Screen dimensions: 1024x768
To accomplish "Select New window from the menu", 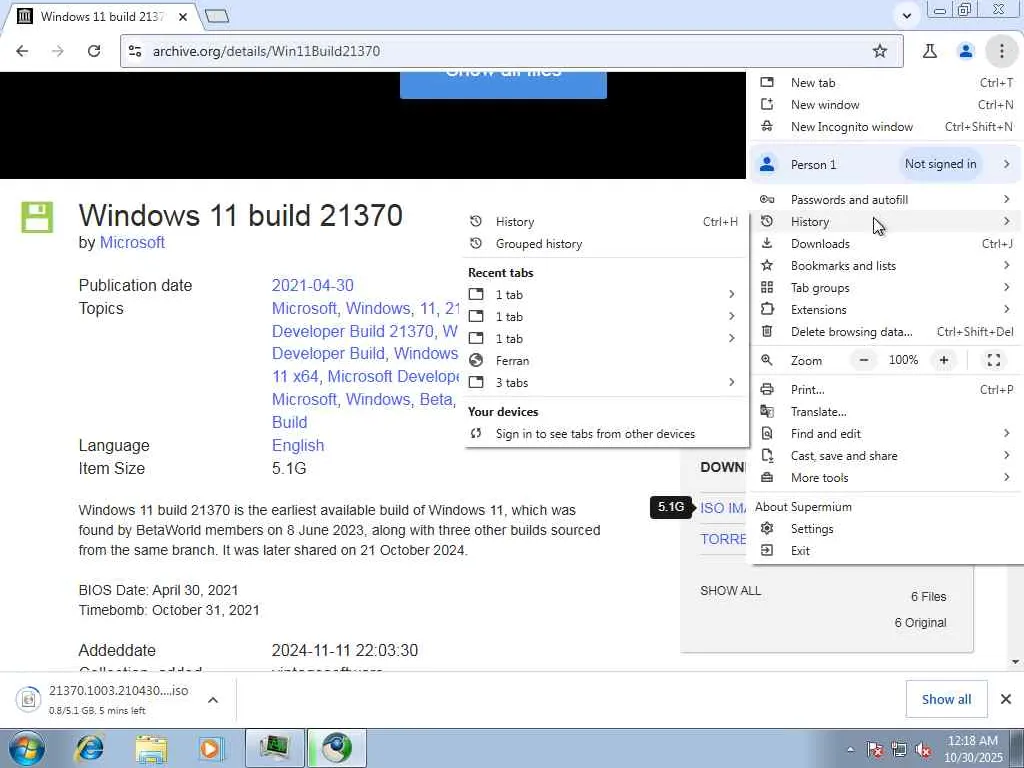I will pyautogui.click(x=884, y=104).
